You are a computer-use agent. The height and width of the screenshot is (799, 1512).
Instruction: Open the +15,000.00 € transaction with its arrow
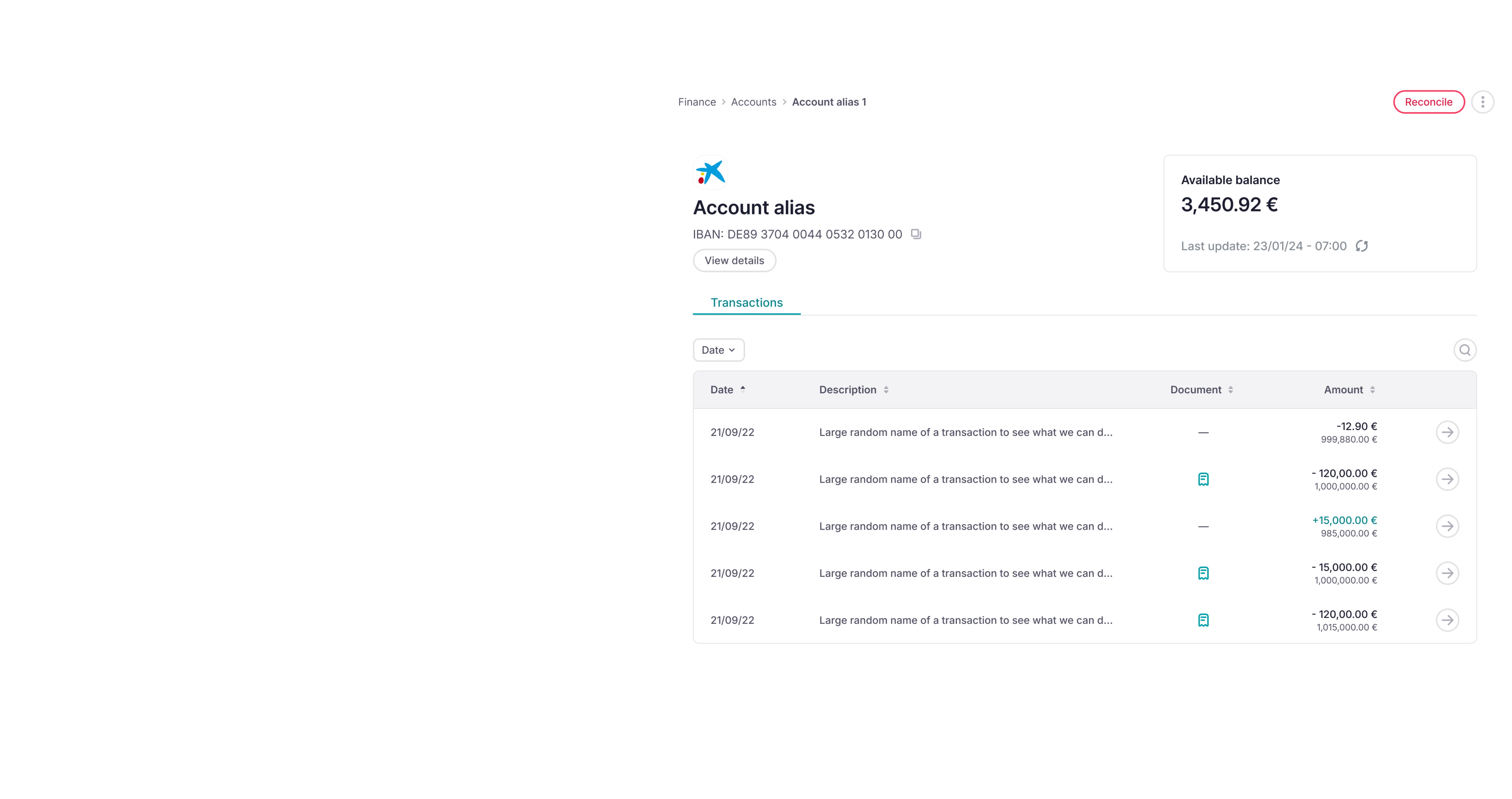pyautogui.click(x=1447, y=526)
